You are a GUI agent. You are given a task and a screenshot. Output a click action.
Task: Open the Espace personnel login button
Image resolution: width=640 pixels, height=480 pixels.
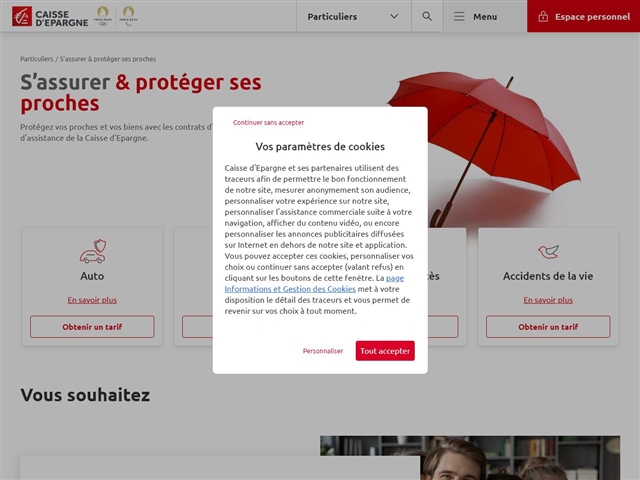coord(583,16)
